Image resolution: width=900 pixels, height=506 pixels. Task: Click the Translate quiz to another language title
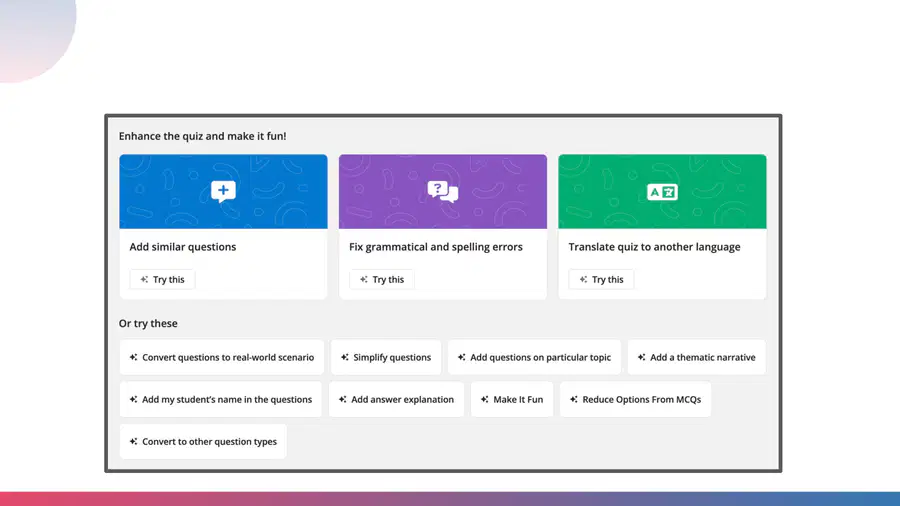[654, 247]
